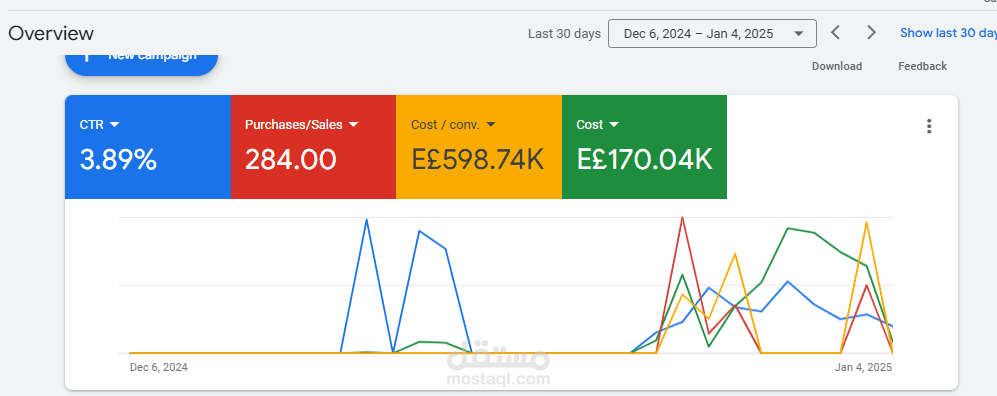Select the red 284.00 purchases card
The width and height of the screenshot is (997, 396).
(313, 147)
